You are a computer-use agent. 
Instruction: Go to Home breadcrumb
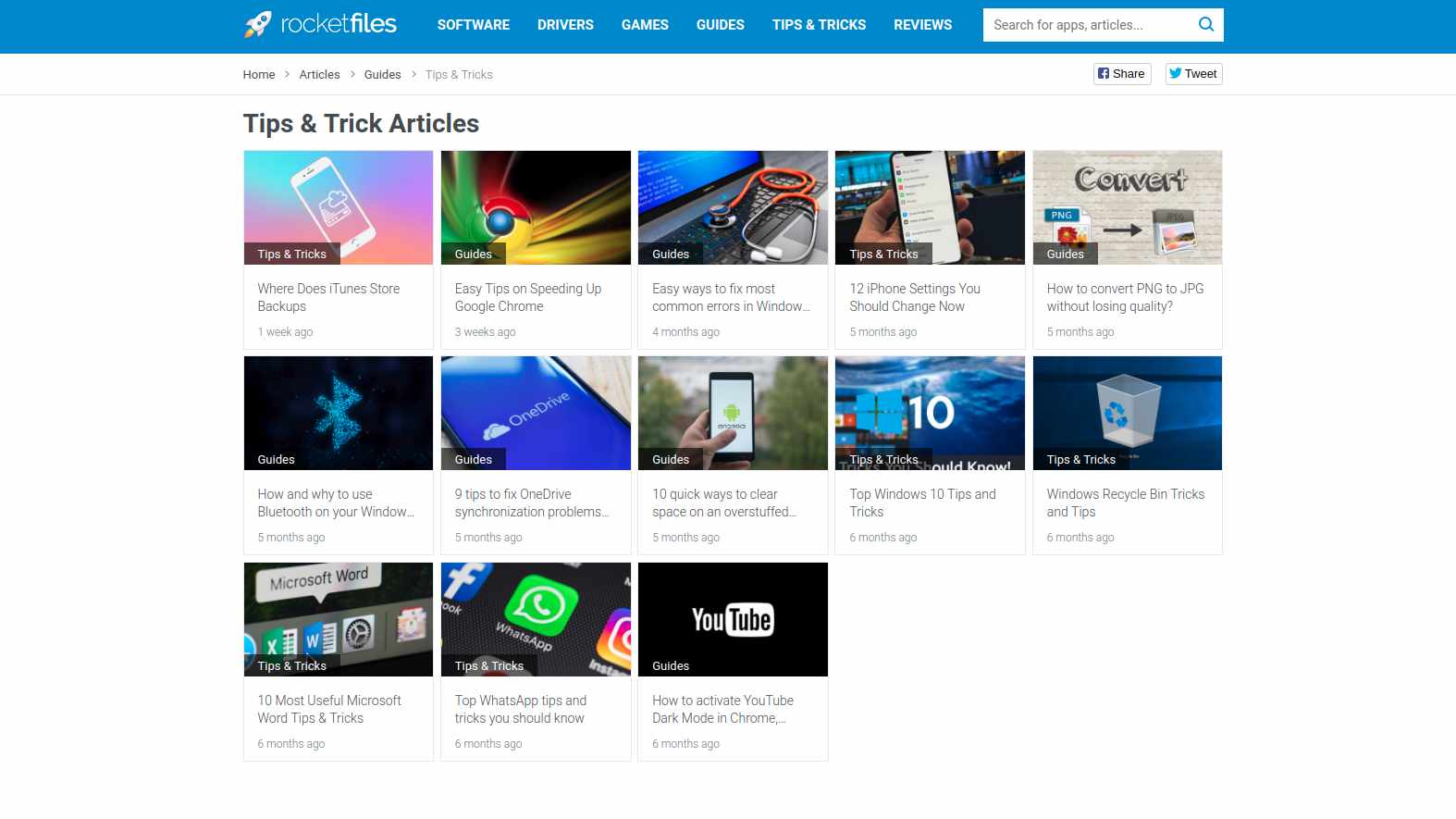(x=259, y=75)
